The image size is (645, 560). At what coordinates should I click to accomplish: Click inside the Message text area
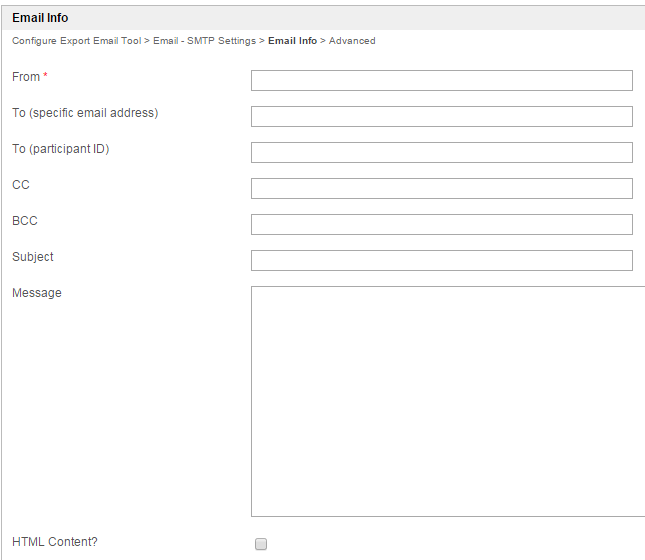(x=447, y=401)
